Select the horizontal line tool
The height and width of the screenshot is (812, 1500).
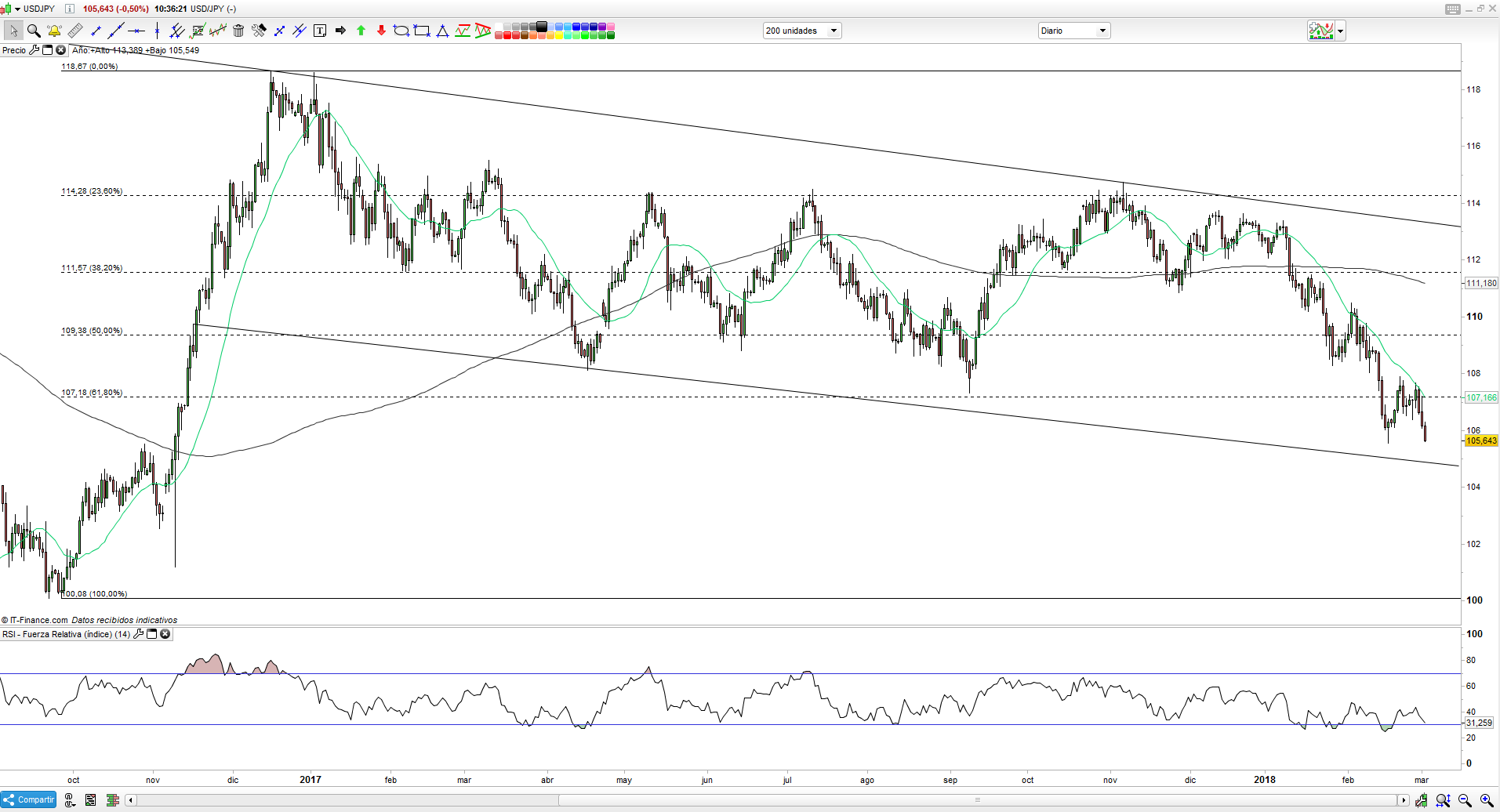pyautogui.click(x=136, y=31)
